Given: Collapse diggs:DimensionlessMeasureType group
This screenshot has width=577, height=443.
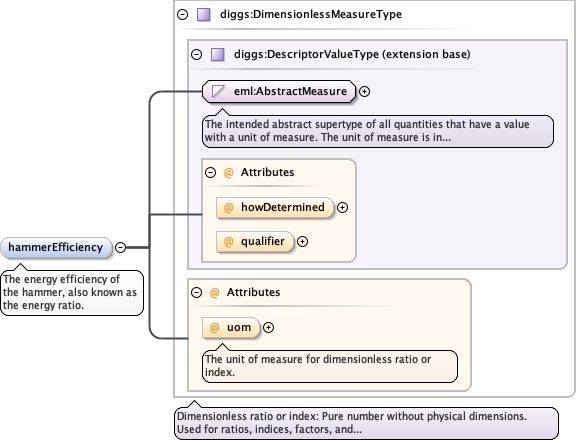Looking at the screenshot, I should [x=183, y=14].
